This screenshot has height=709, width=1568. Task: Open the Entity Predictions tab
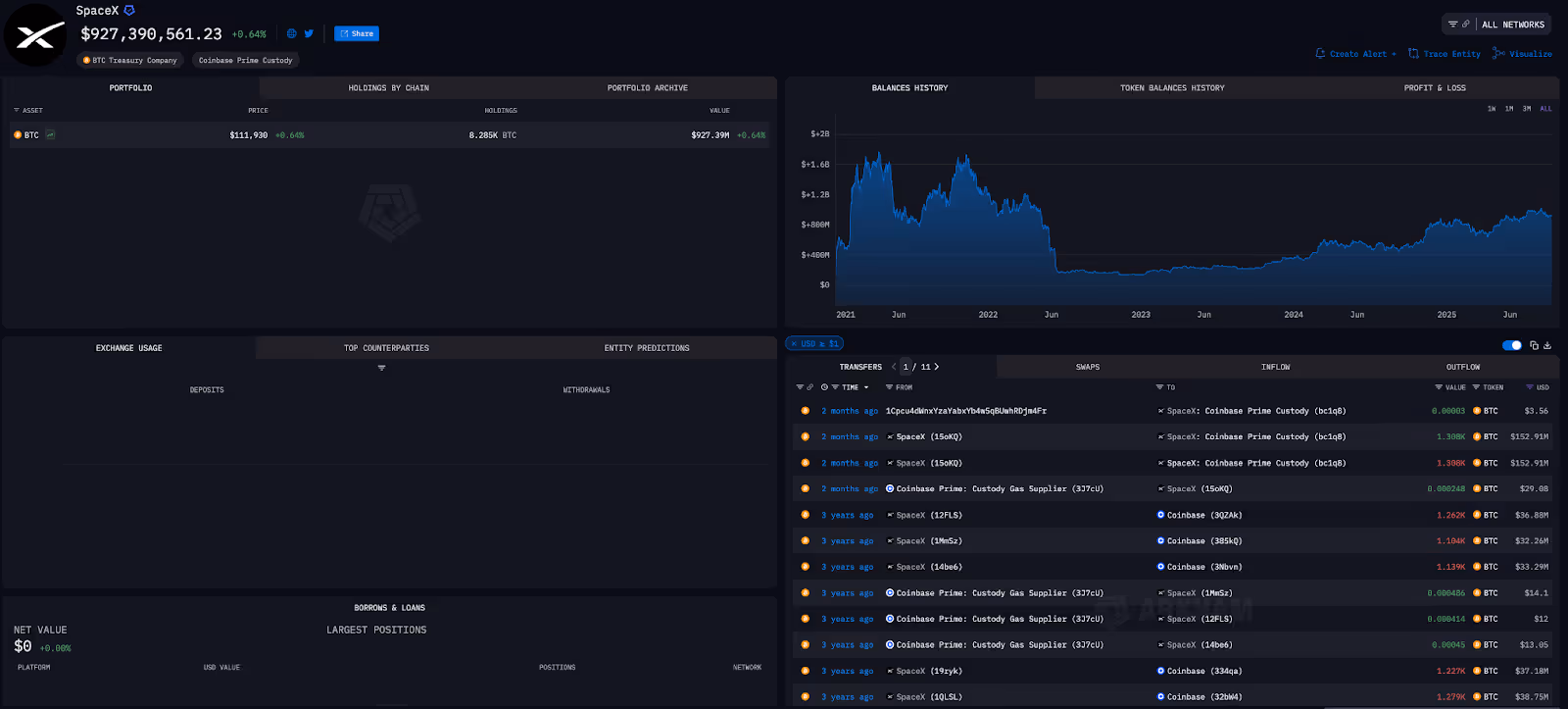(x=647, y=348)
